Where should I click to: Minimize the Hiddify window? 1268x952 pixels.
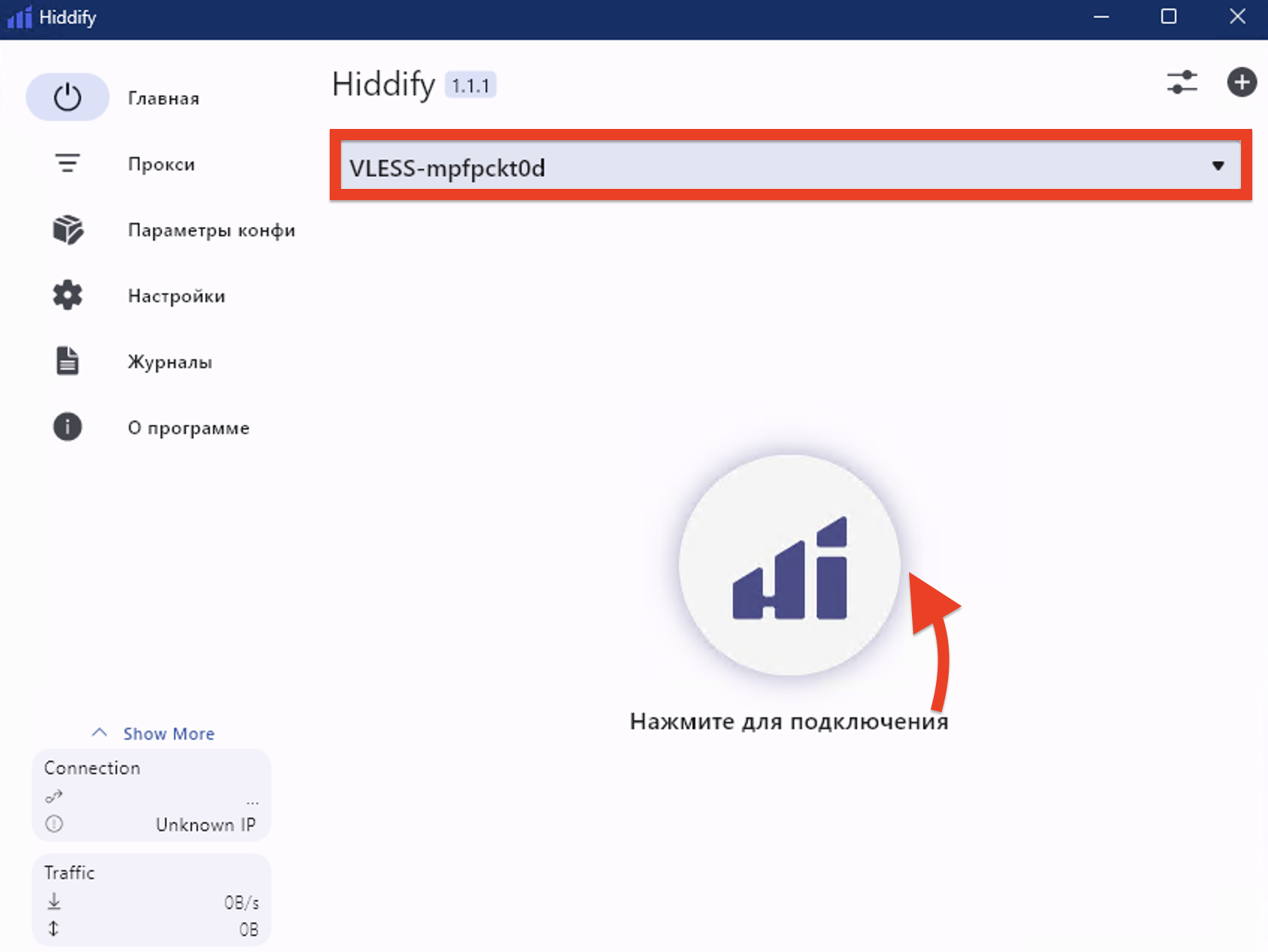[1101, 16]
